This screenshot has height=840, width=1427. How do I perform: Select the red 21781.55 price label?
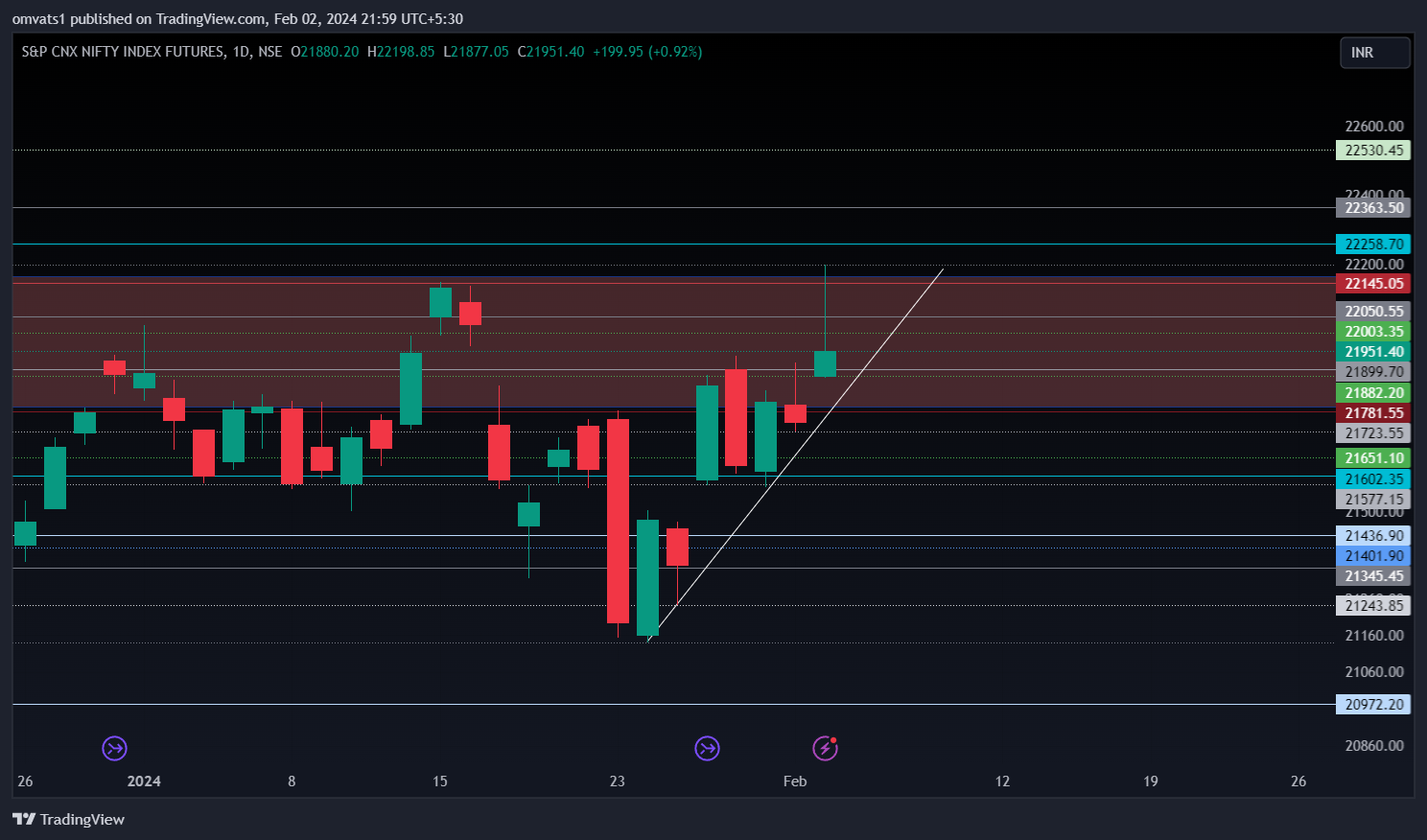[1373, 413]
